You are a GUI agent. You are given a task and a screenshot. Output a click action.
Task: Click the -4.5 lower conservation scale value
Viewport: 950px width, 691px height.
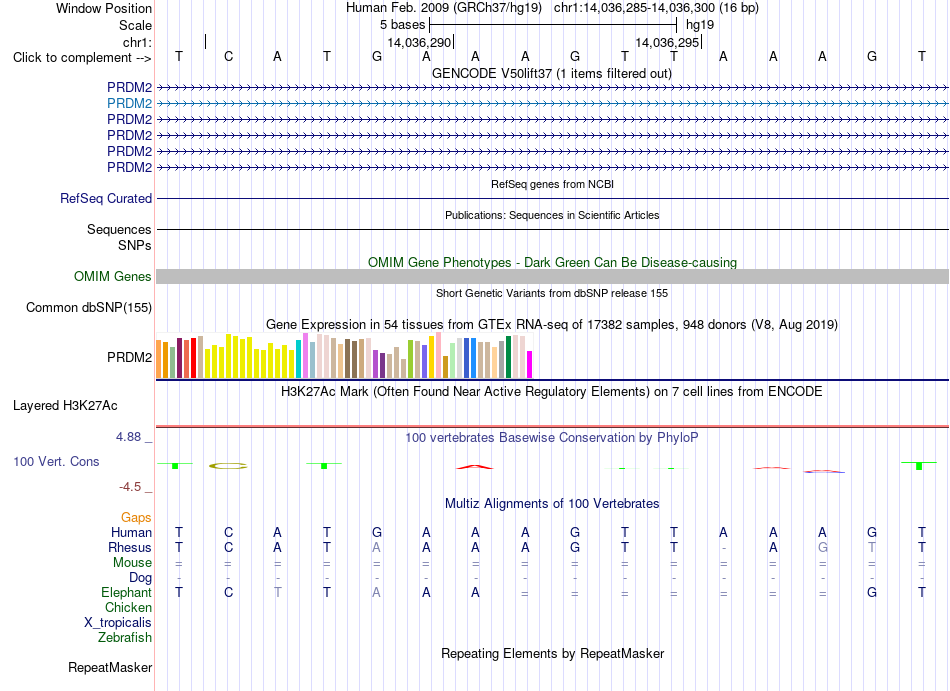point(130,487)
